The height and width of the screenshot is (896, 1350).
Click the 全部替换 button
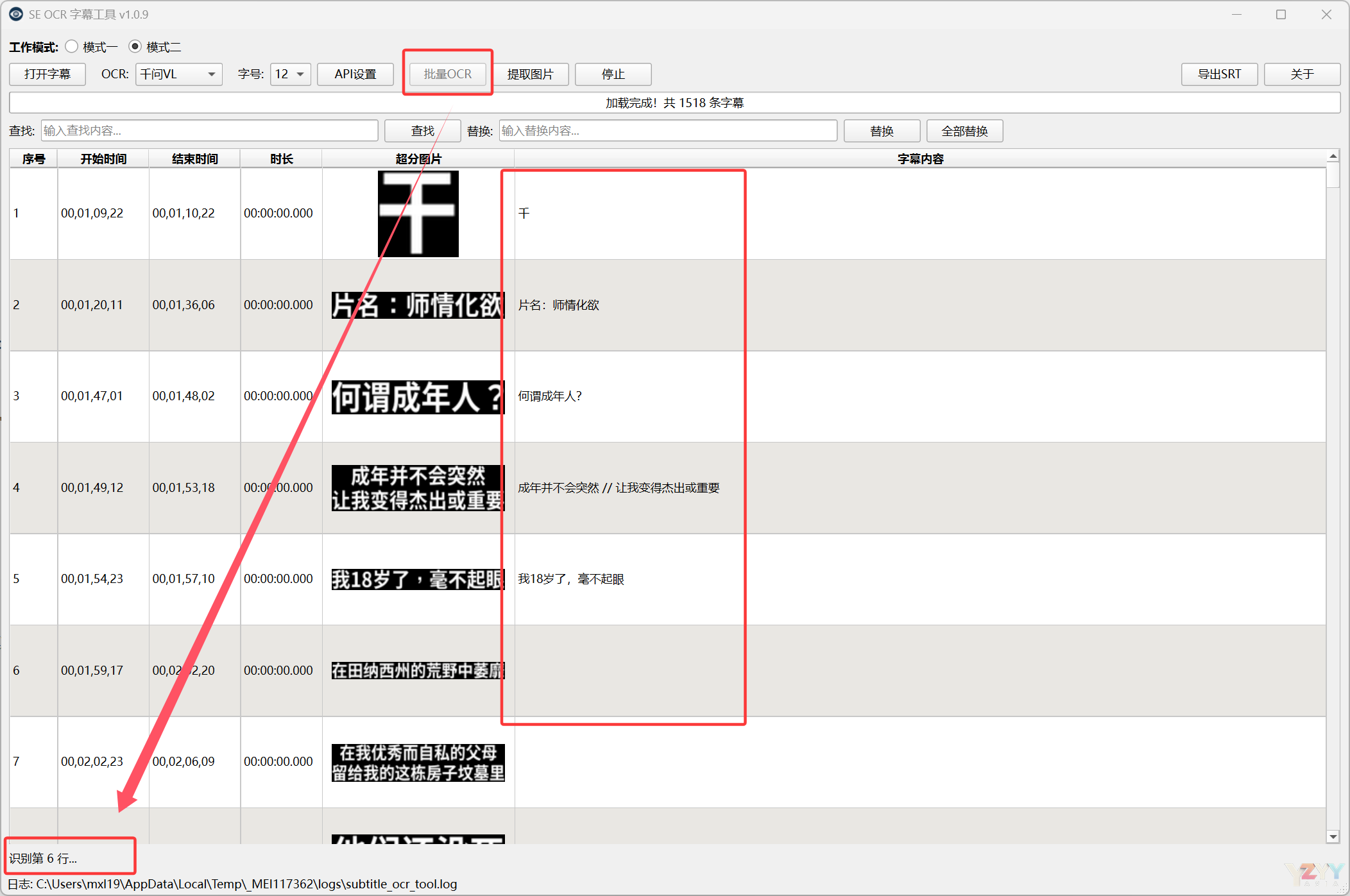pyautogui.click(x=965, y=131)
